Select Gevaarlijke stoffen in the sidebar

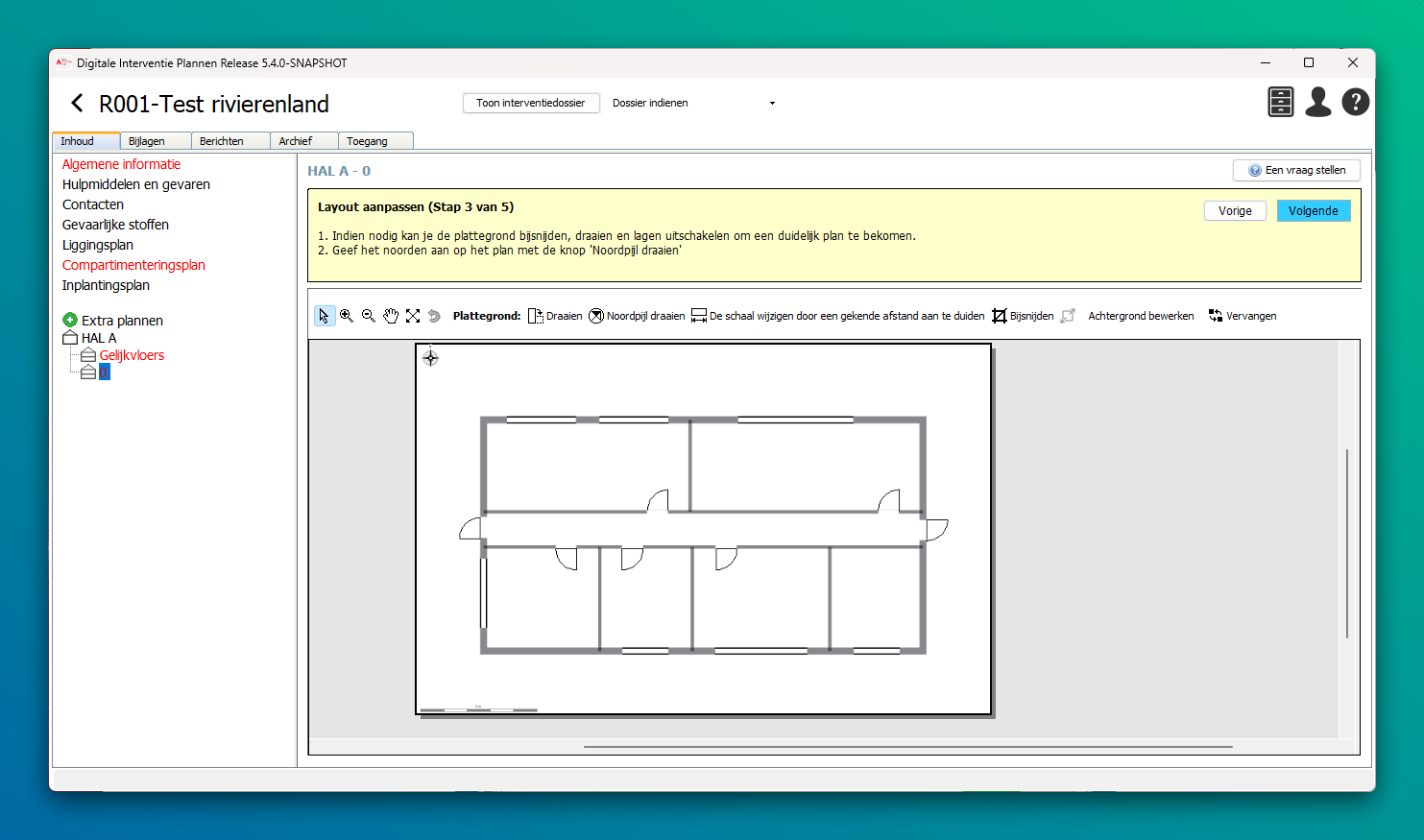[115, 225]
